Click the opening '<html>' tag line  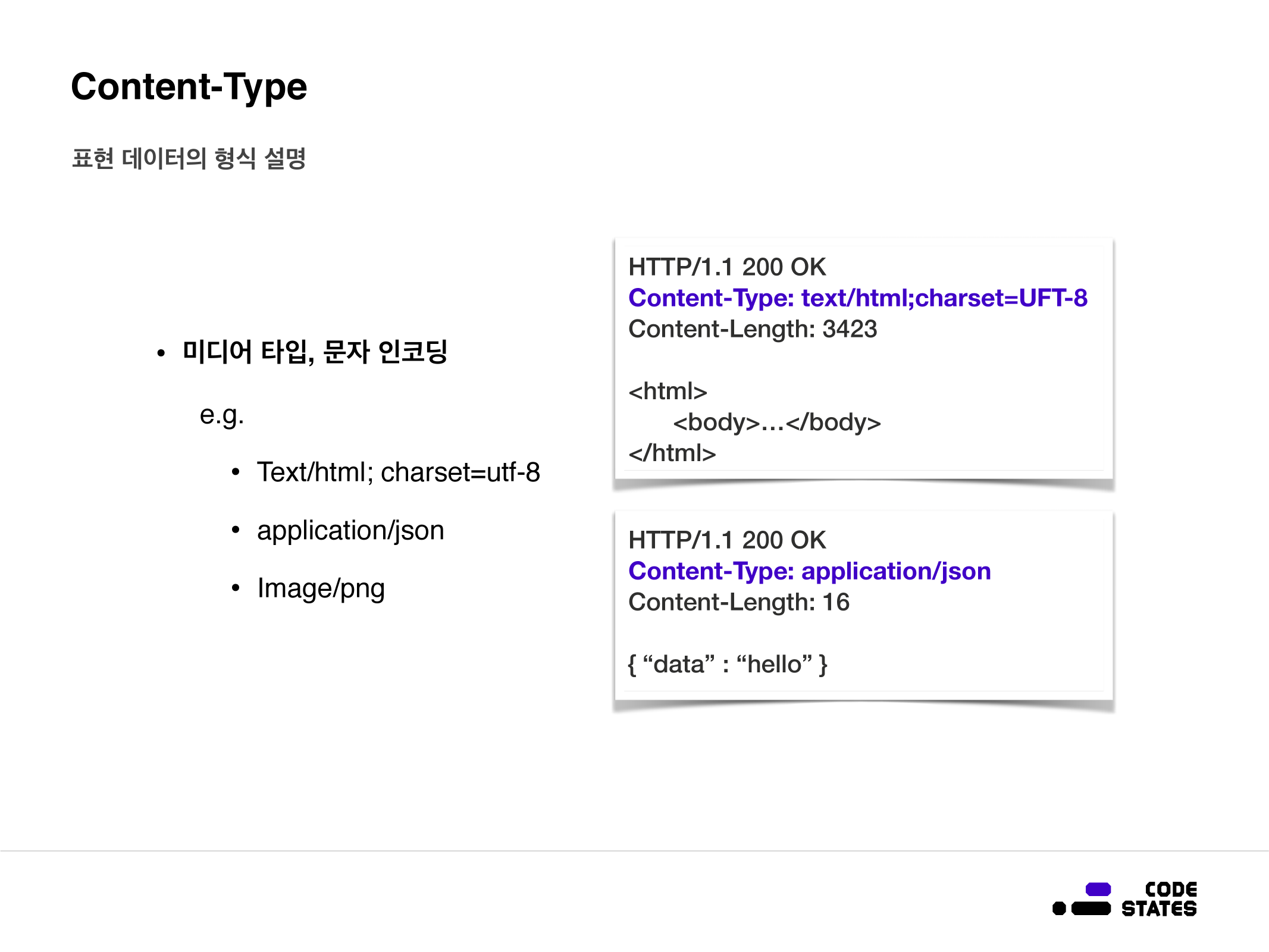click(x=668, y=391)
